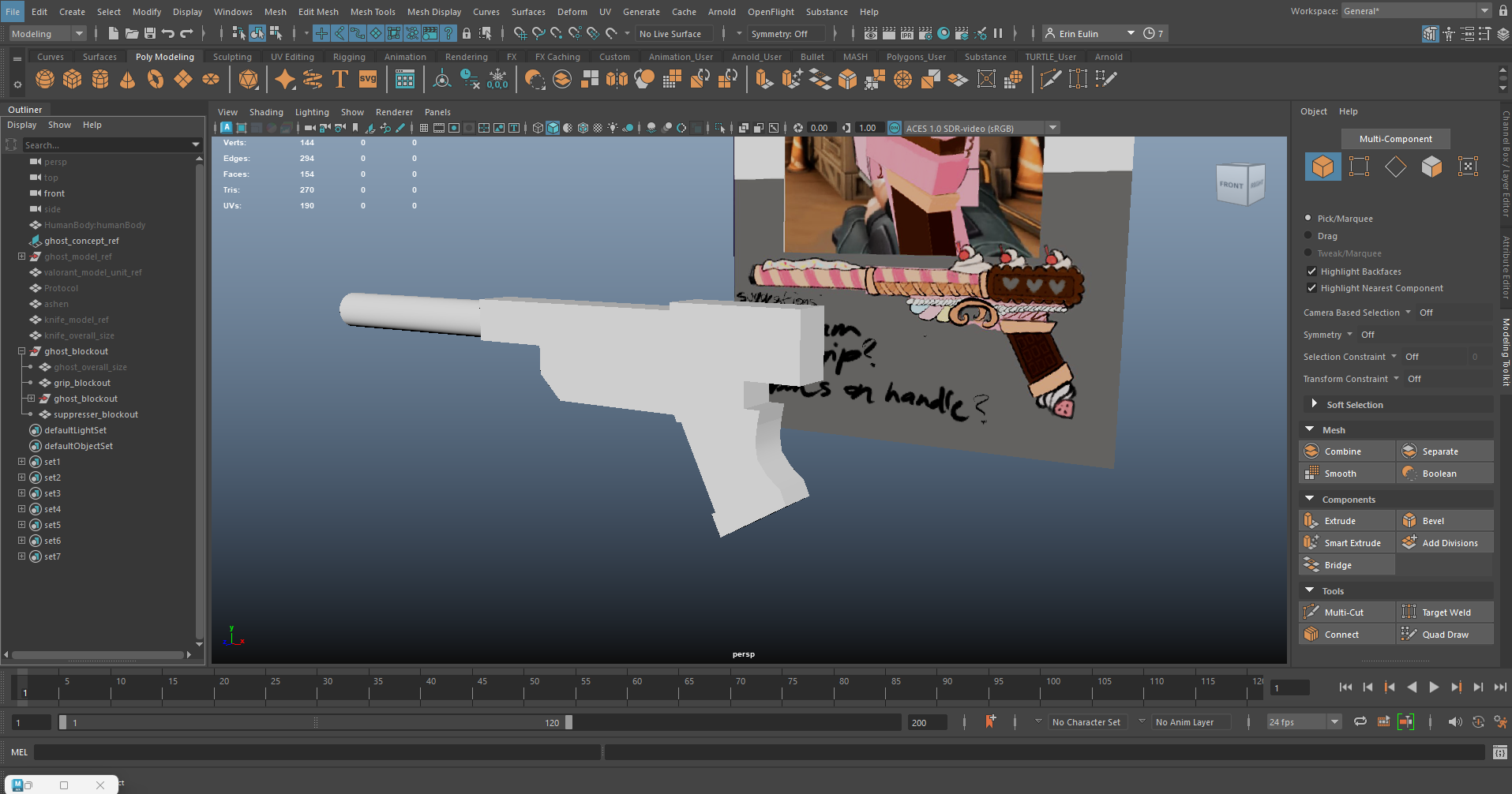Click the Play Forwards playback button
The width and height of the screenshot is (1512, 794).
click(1434, 687)
